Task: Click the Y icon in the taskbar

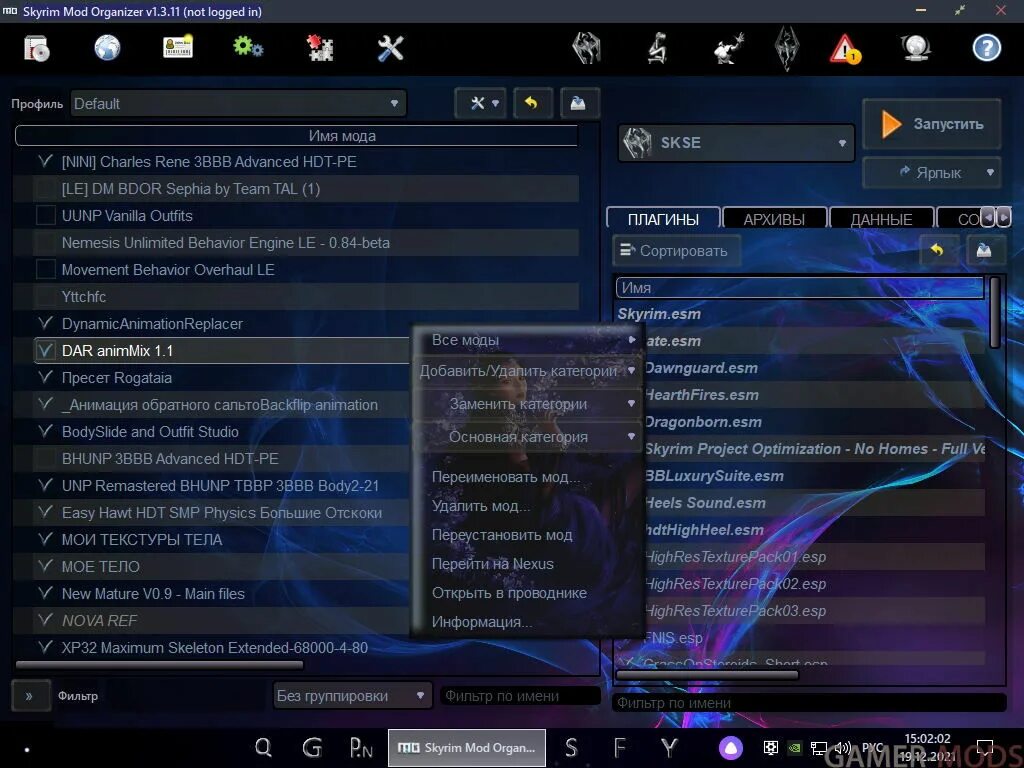Action: (x=669, y=747)
